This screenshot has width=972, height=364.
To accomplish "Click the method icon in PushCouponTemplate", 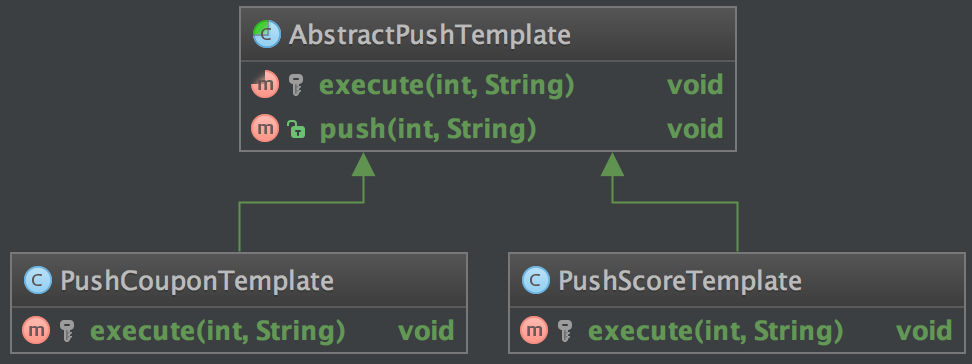I will 36,331.
